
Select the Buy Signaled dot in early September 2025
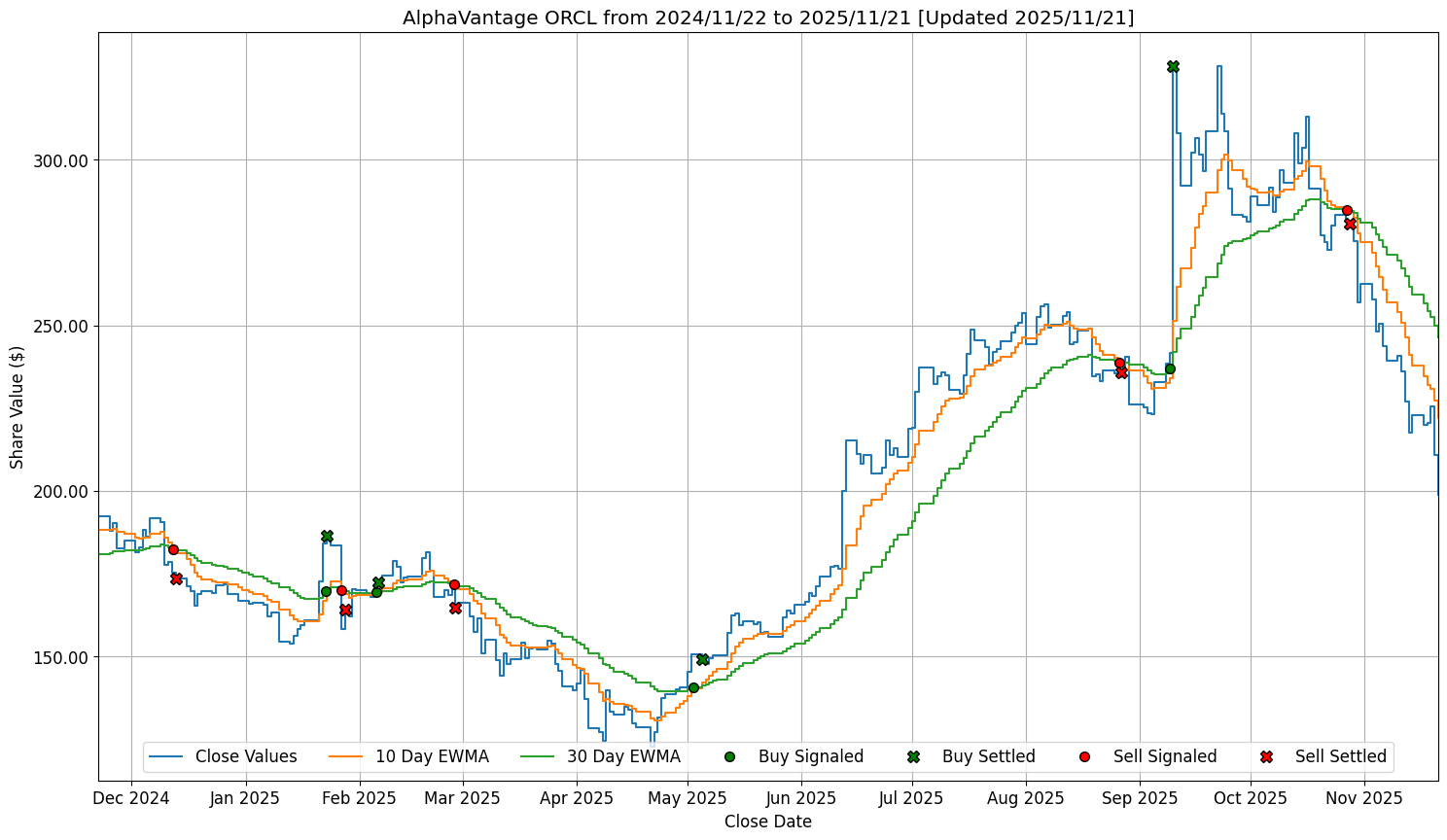click(1170, 368)
